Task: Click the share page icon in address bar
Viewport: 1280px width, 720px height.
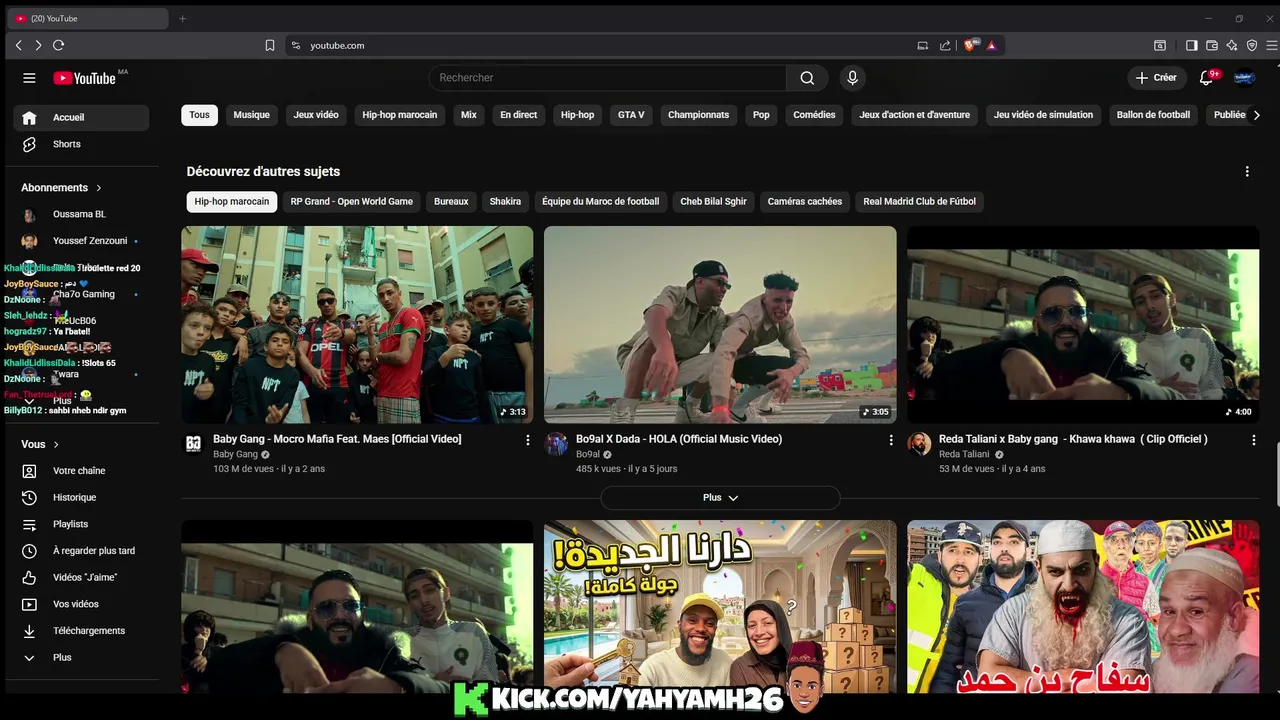Action: pos(945,45)
